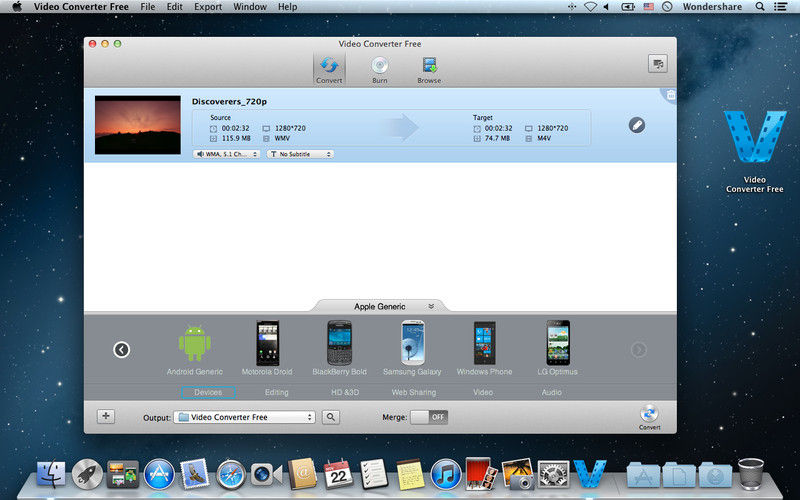Switch to the Devices category tab
This screenshot has height=500, width=800.
208,392
